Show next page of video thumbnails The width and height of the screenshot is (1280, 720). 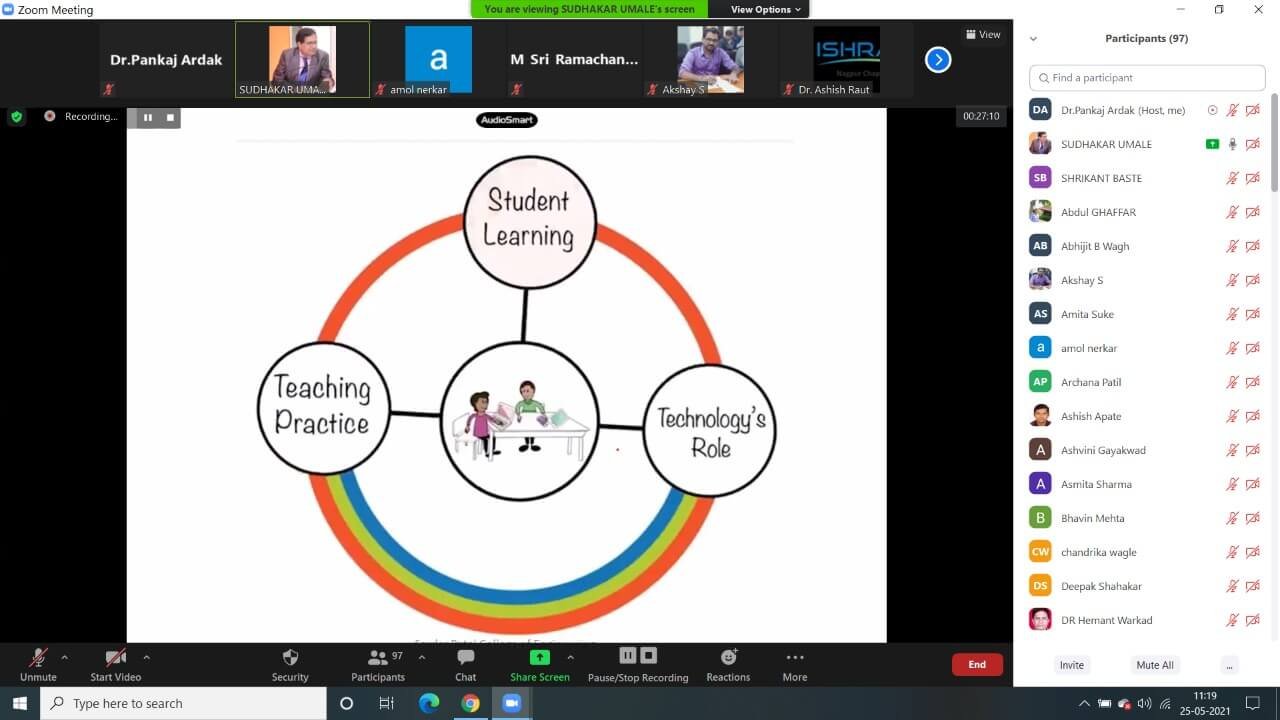pos(938,60)
